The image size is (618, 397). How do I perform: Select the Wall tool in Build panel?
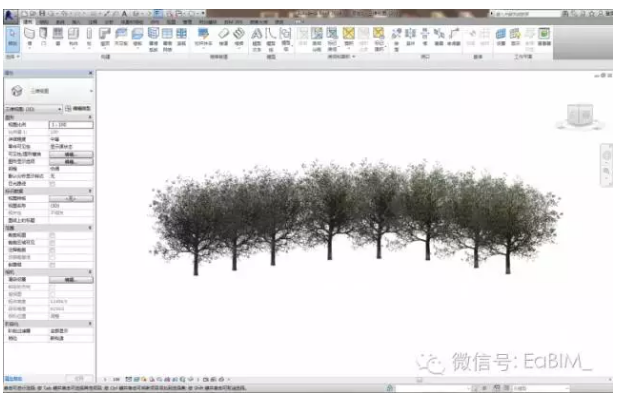[x=30, y=38]
